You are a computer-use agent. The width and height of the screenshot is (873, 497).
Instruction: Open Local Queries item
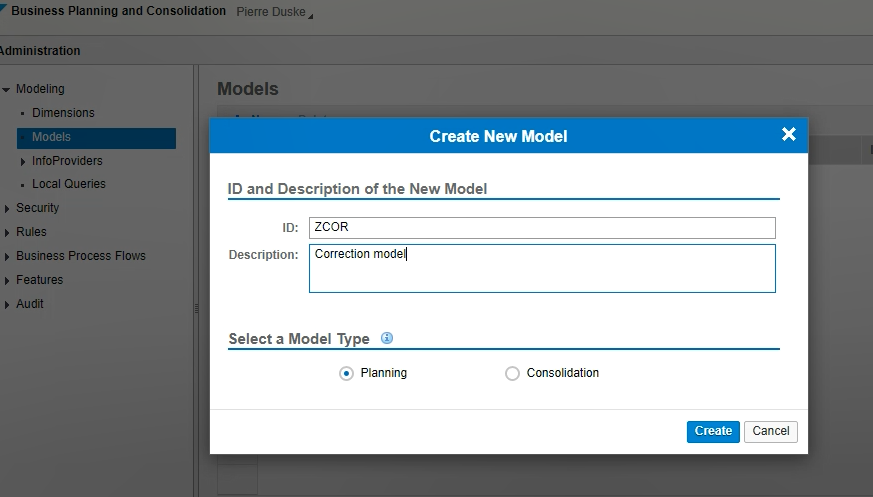pos(68,184)
